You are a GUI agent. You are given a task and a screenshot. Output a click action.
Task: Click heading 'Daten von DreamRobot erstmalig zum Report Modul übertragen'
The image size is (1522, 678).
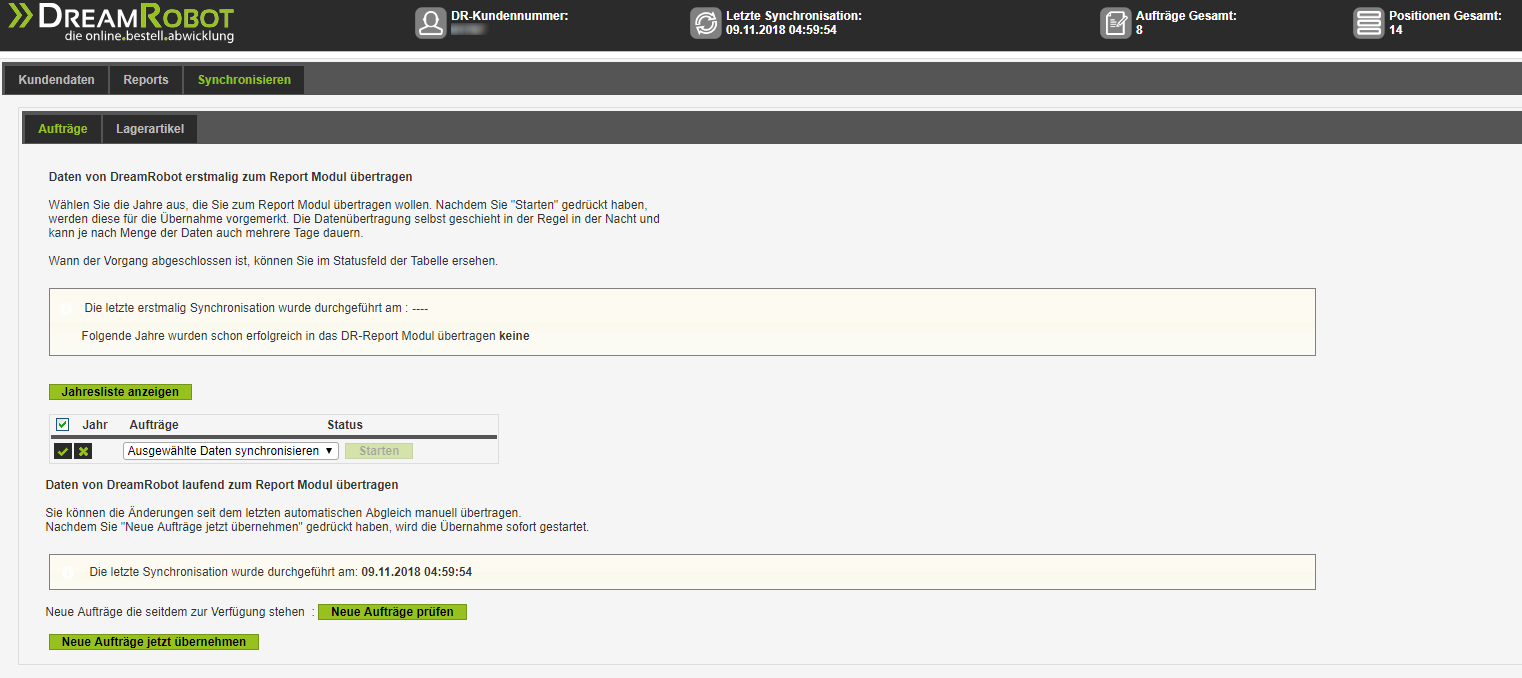231,177
